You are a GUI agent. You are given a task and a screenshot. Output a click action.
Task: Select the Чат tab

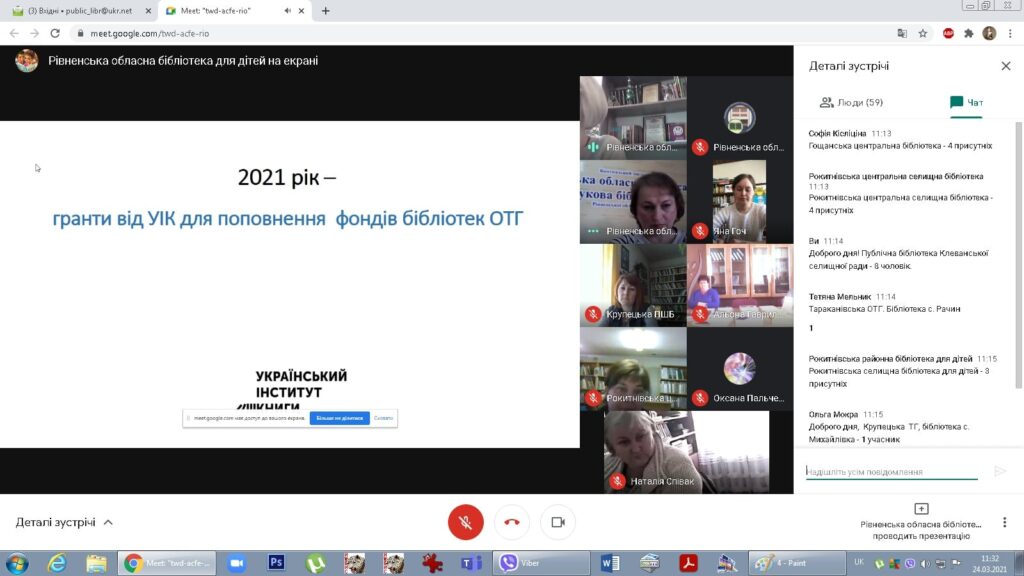click(x=966, y=102)
